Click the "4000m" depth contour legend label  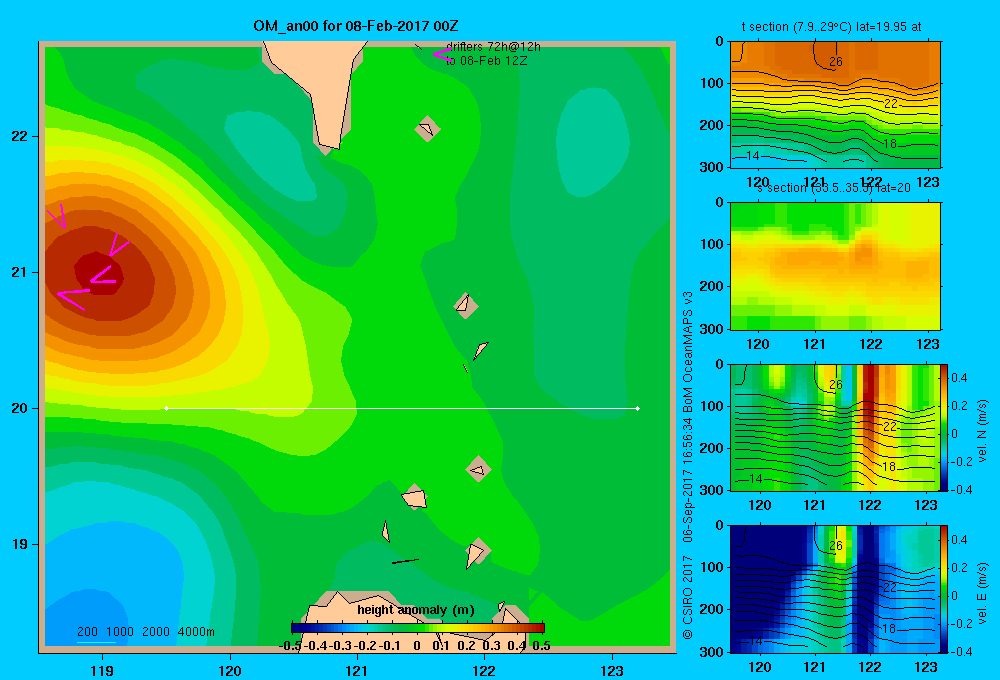point(196,632)
